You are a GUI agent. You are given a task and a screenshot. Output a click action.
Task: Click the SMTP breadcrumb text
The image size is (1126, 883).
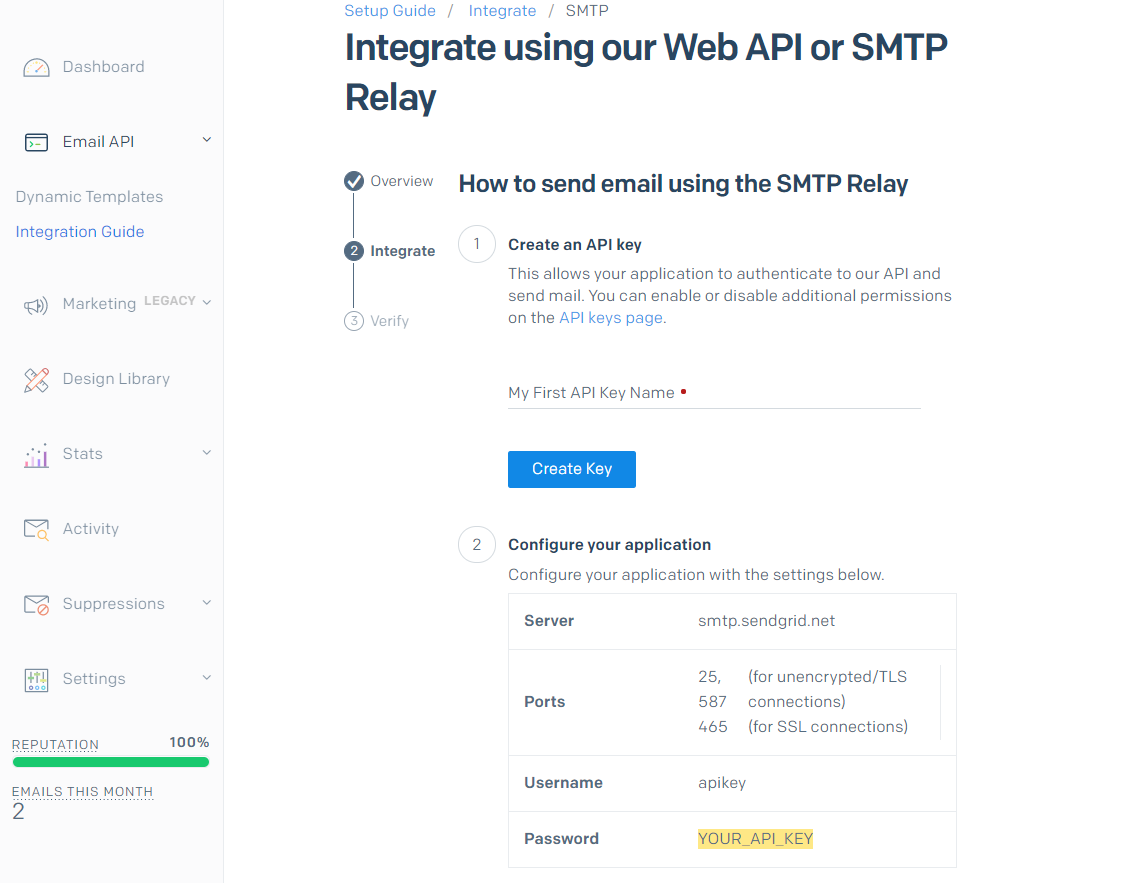(x=587, y=11)
